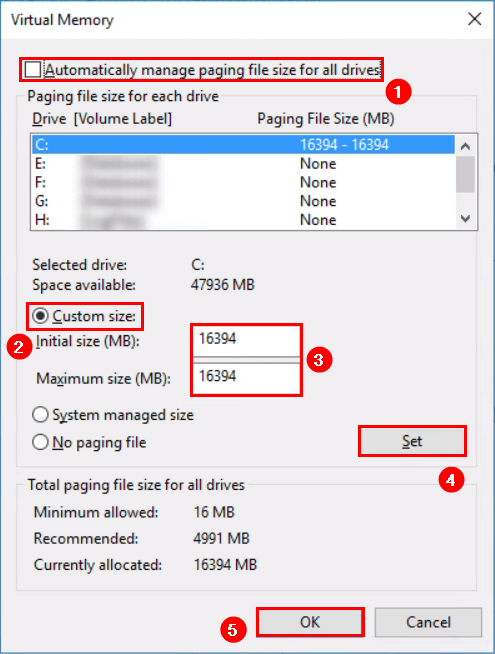
Task: Confirm with the OK button
Action: point(310,622)
